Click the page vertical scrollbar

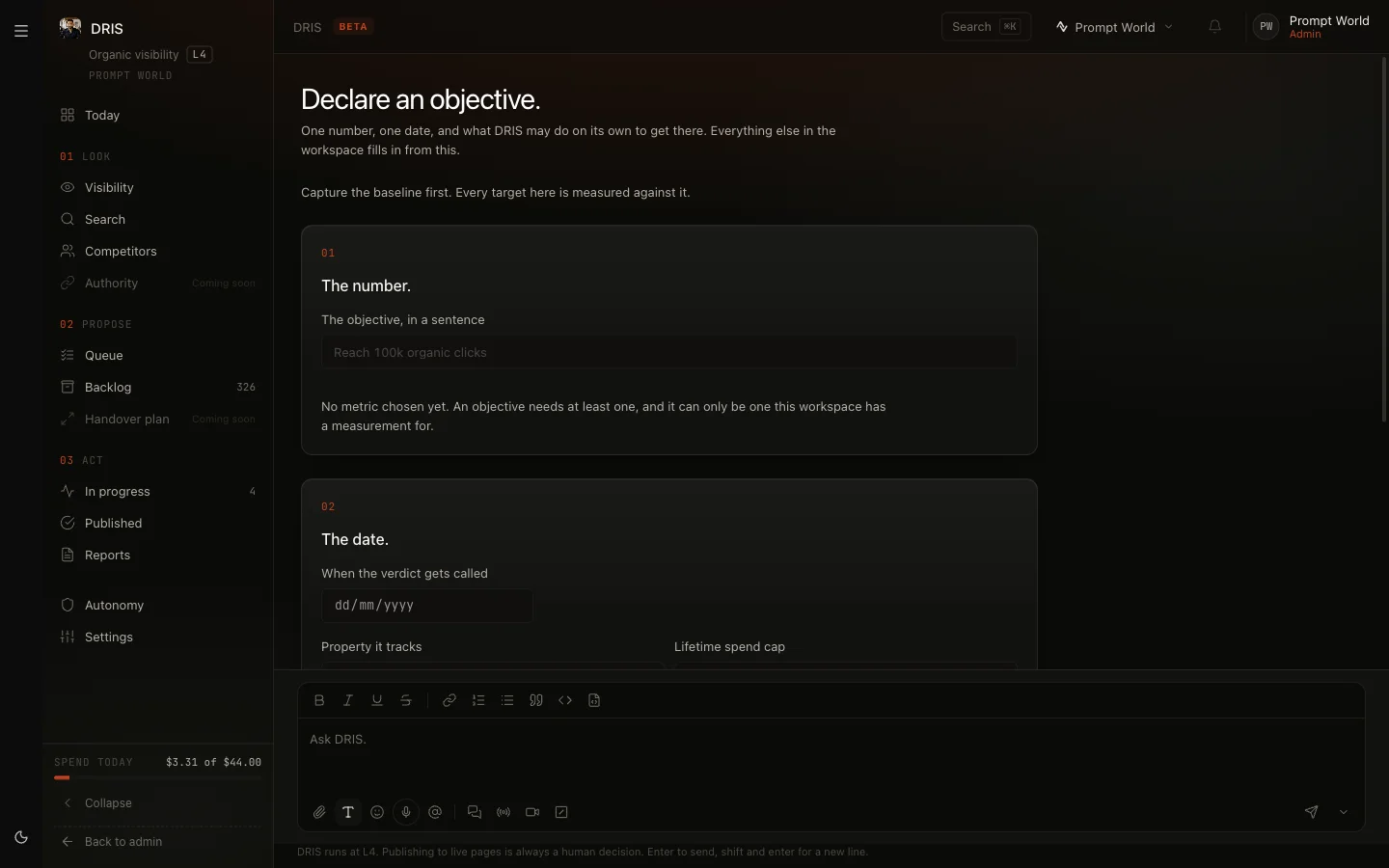click(1384, 238)
